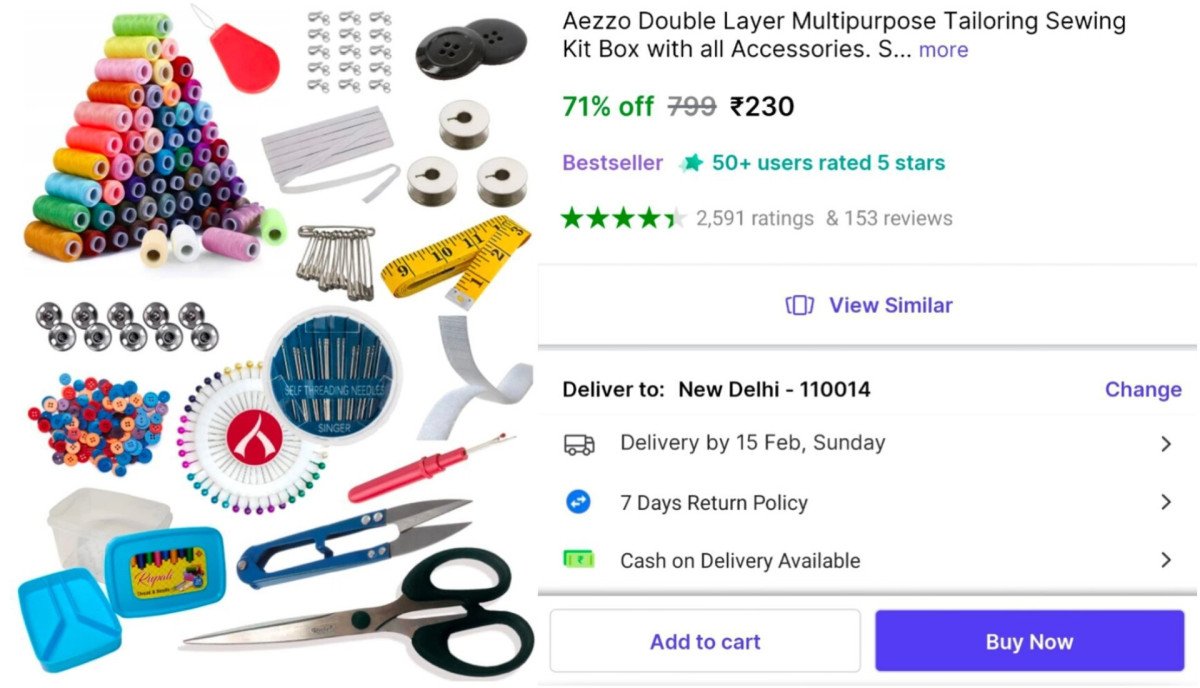
Task: Click the green cash on delivery icon
Action: tap(579, 560)
